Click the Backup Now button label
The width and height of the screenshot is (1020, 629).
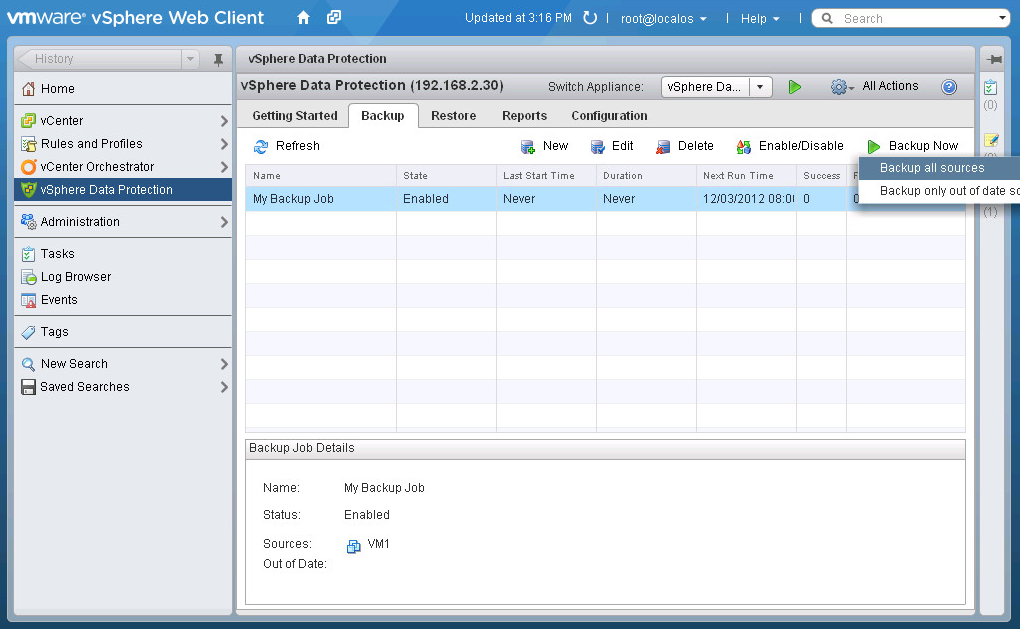pos(923,146)
